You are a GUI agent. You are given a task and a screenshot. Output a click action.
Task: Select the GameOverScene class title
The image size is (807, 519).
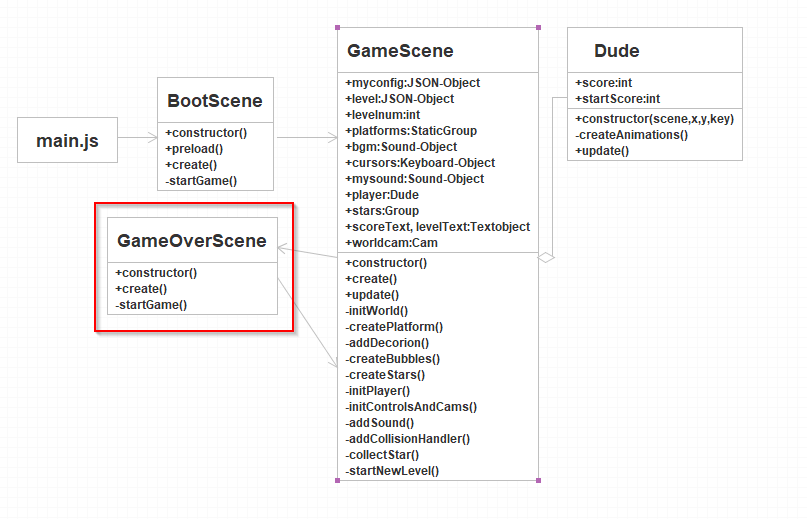[192, 241]
